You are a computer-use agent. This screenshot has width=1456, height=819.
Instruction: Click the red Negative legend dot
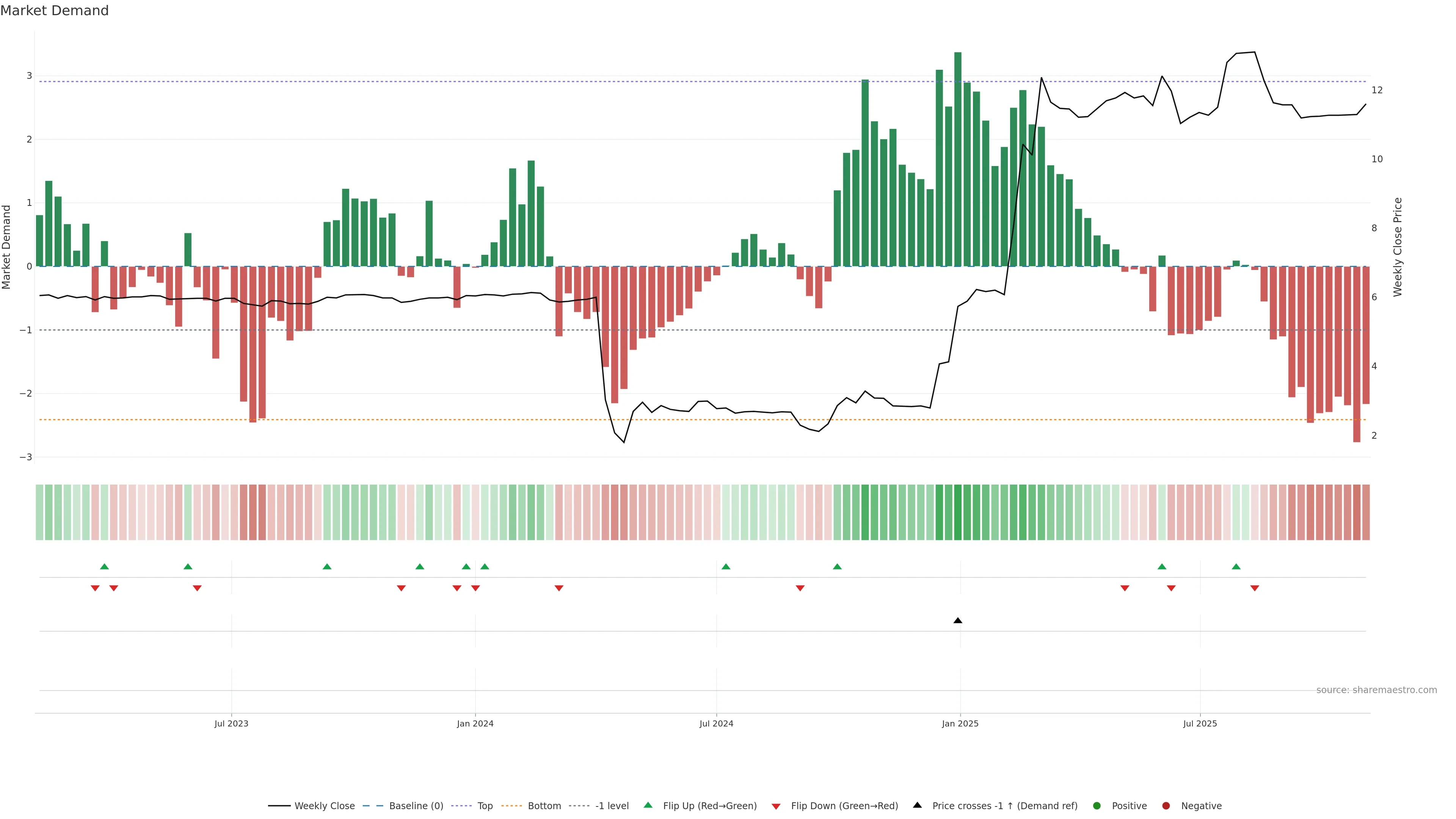pos(1166,806)
